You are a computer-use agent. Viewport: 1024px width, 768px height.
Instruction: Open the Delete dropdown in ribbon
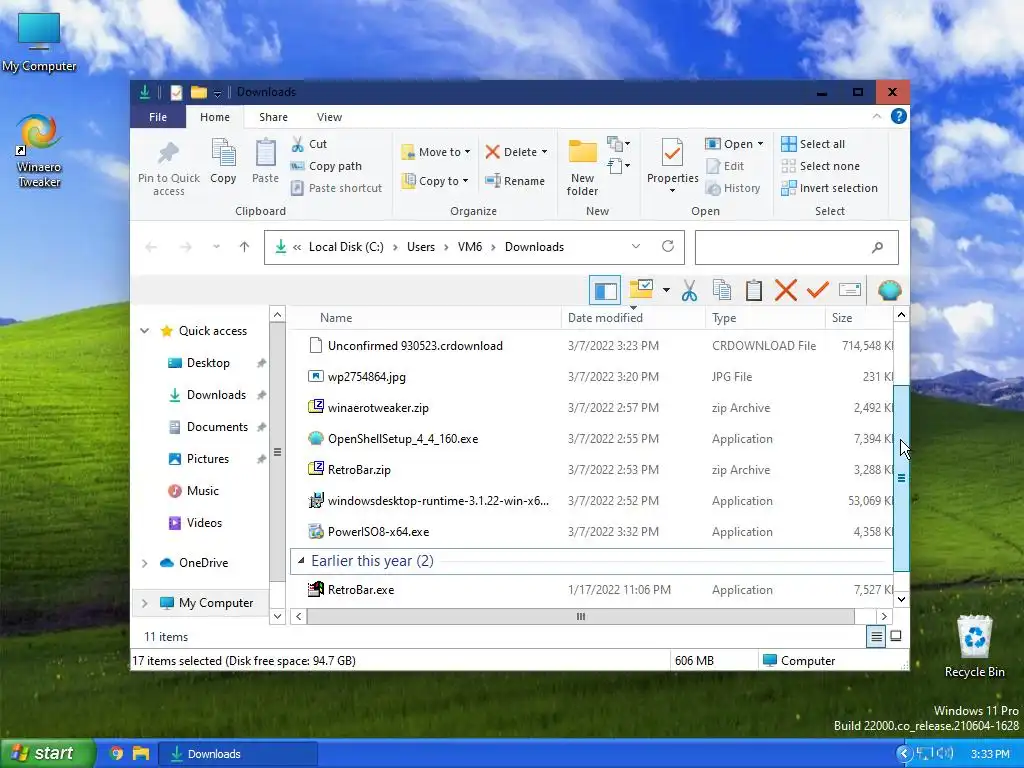[516, 152]
